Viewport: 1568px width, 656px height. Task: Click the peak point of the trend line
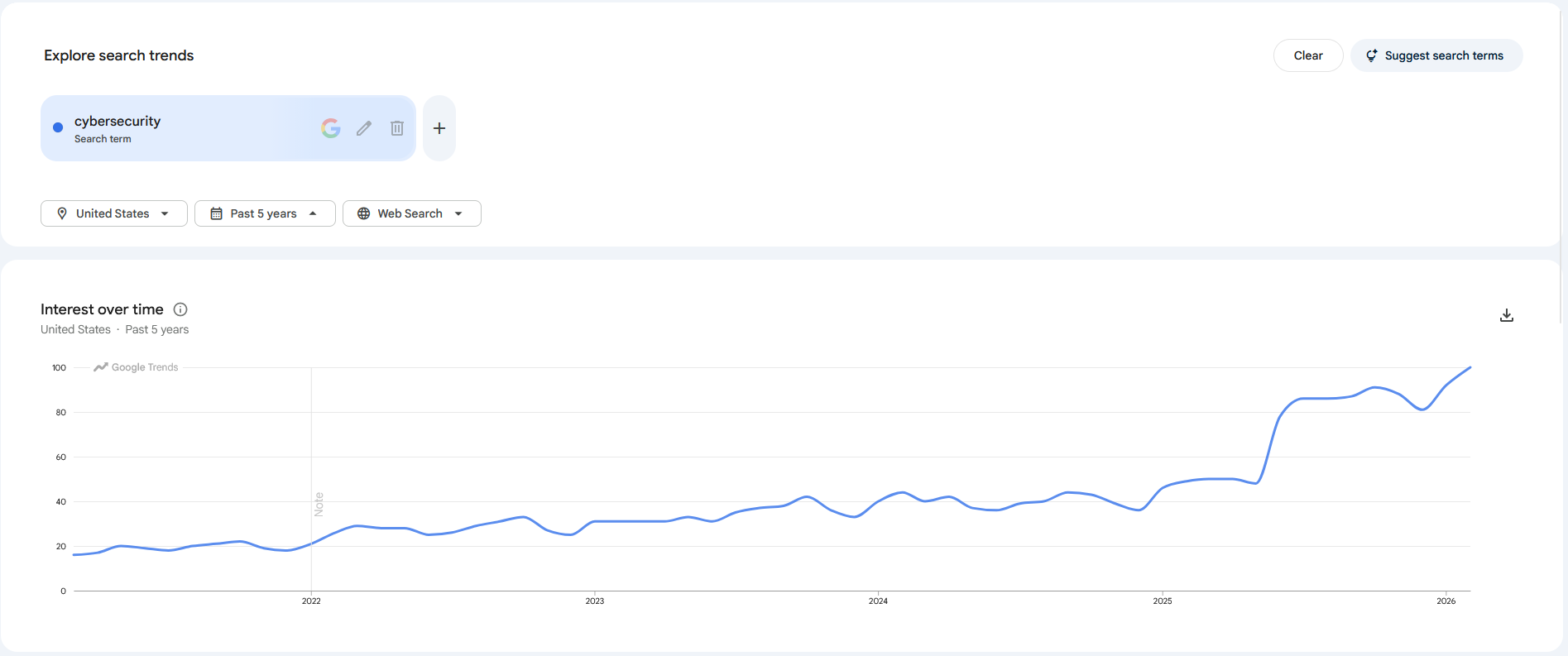tap(1470, 367)
